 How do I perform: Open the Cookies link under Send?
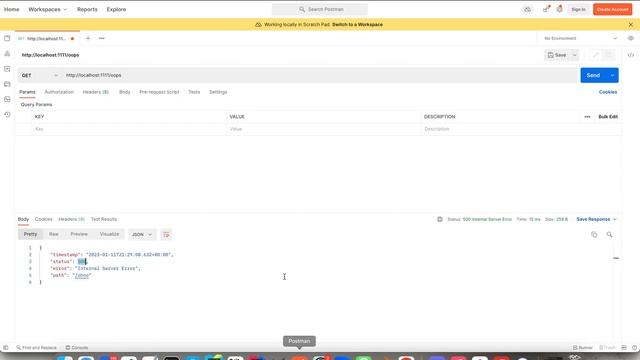[608, 92]
